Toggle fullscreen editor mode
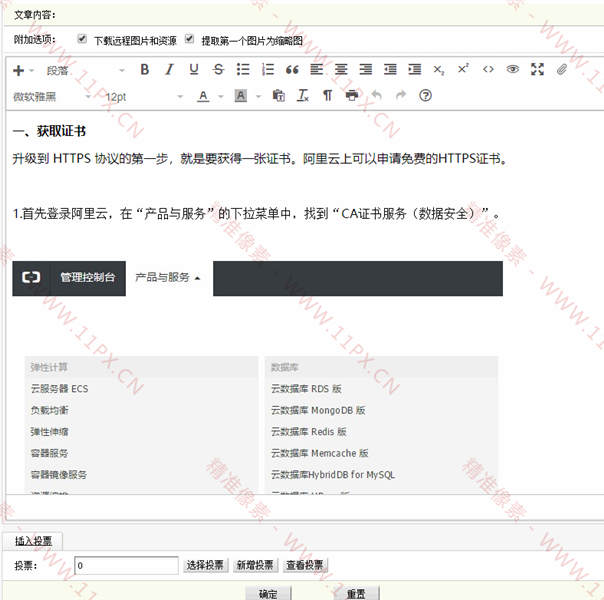 pyautogui.click(x=537, y=69)
